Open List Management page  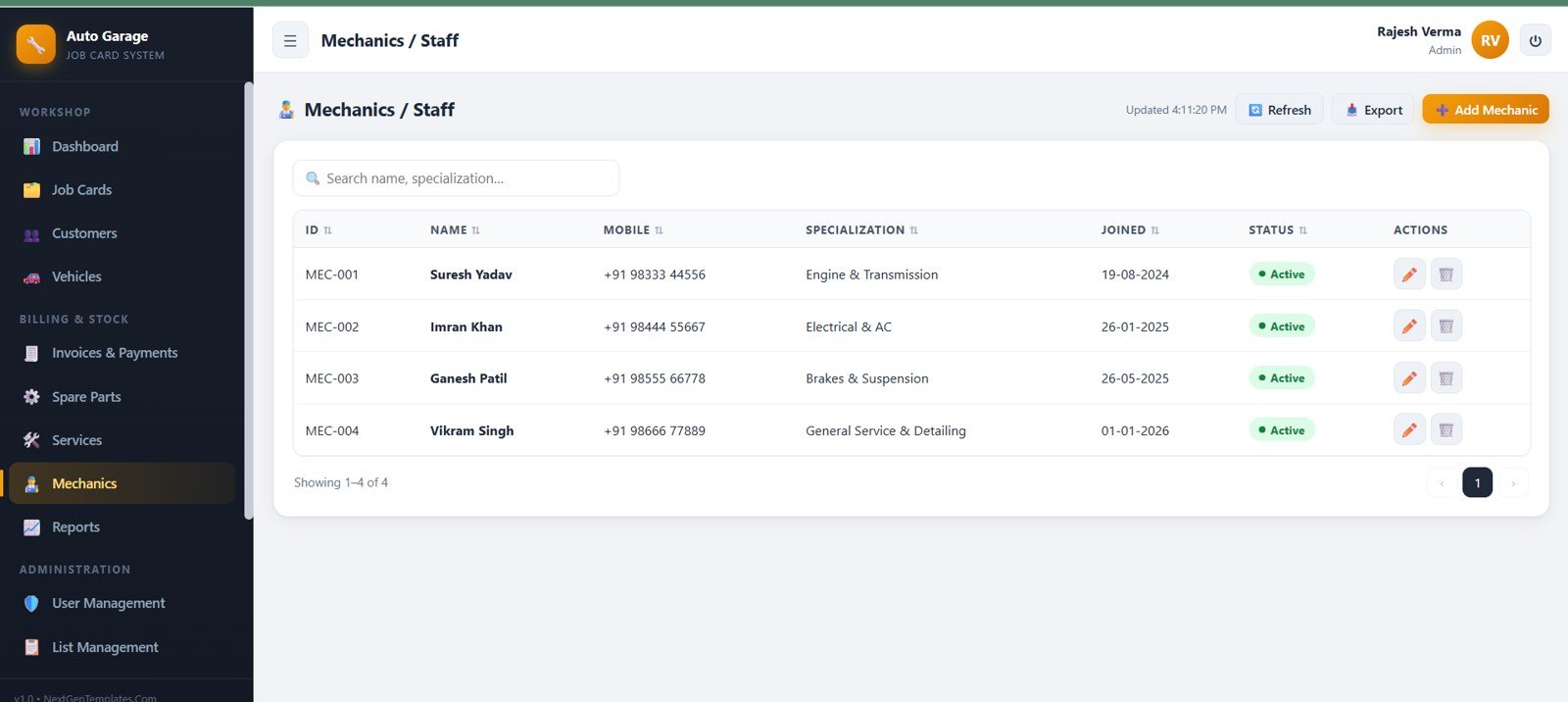122,647
